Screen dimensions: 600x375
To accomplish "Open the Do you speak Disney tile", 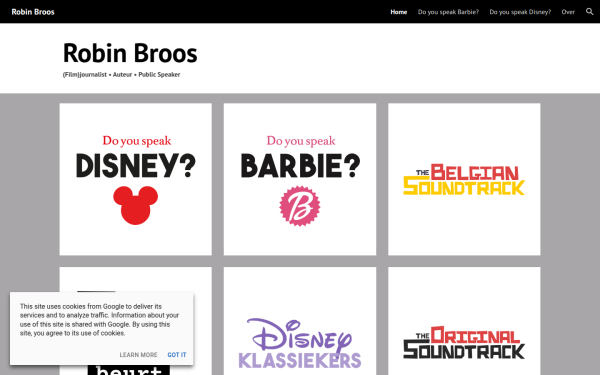I will [135, 179].
